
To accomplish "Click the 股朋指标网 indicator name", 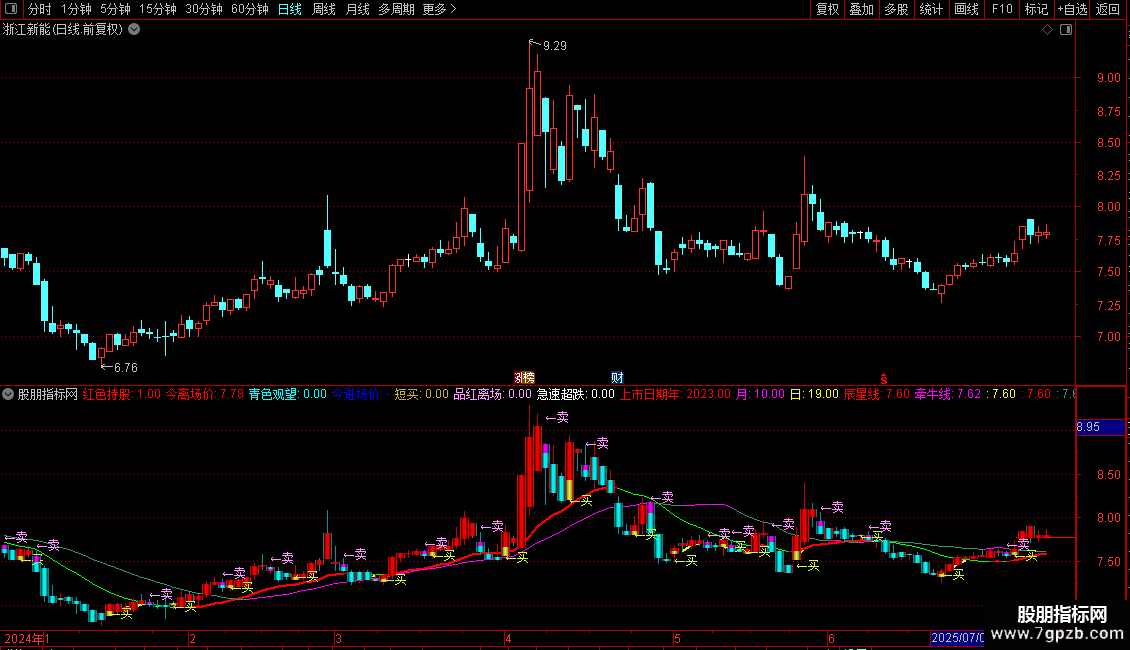I will (x=48, y=394).
